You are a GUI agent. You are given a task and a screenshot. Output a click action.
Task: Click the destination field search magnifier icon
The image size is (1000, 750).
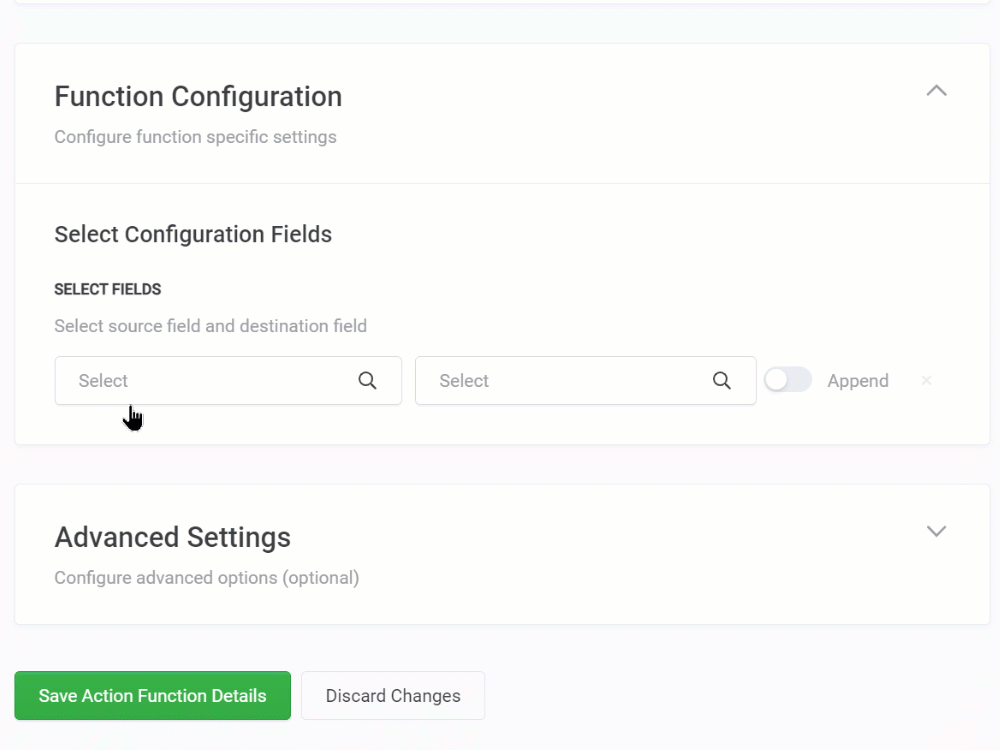721,381
